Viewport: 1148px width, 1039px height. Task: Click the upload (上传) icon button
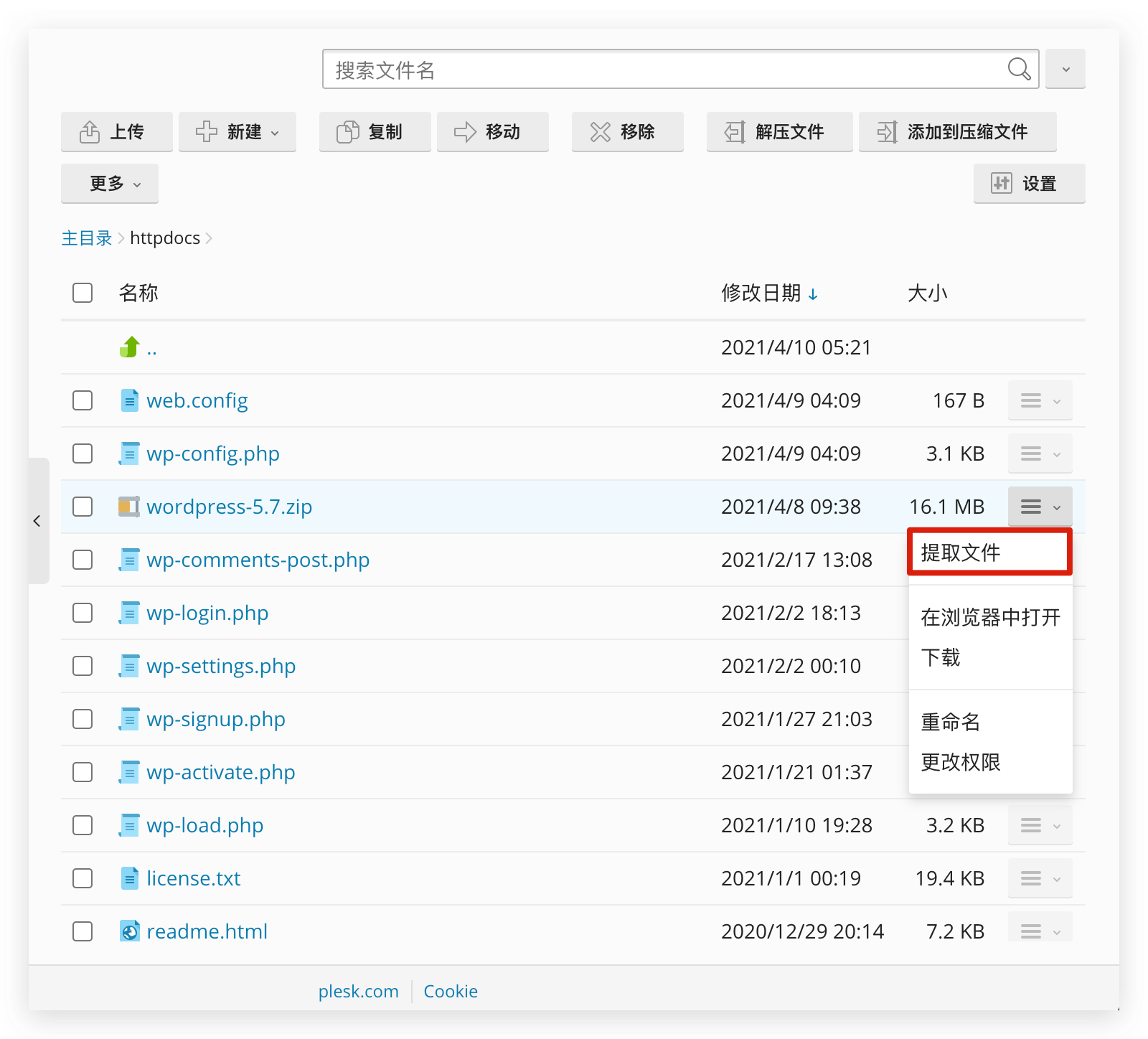point(116,132)
